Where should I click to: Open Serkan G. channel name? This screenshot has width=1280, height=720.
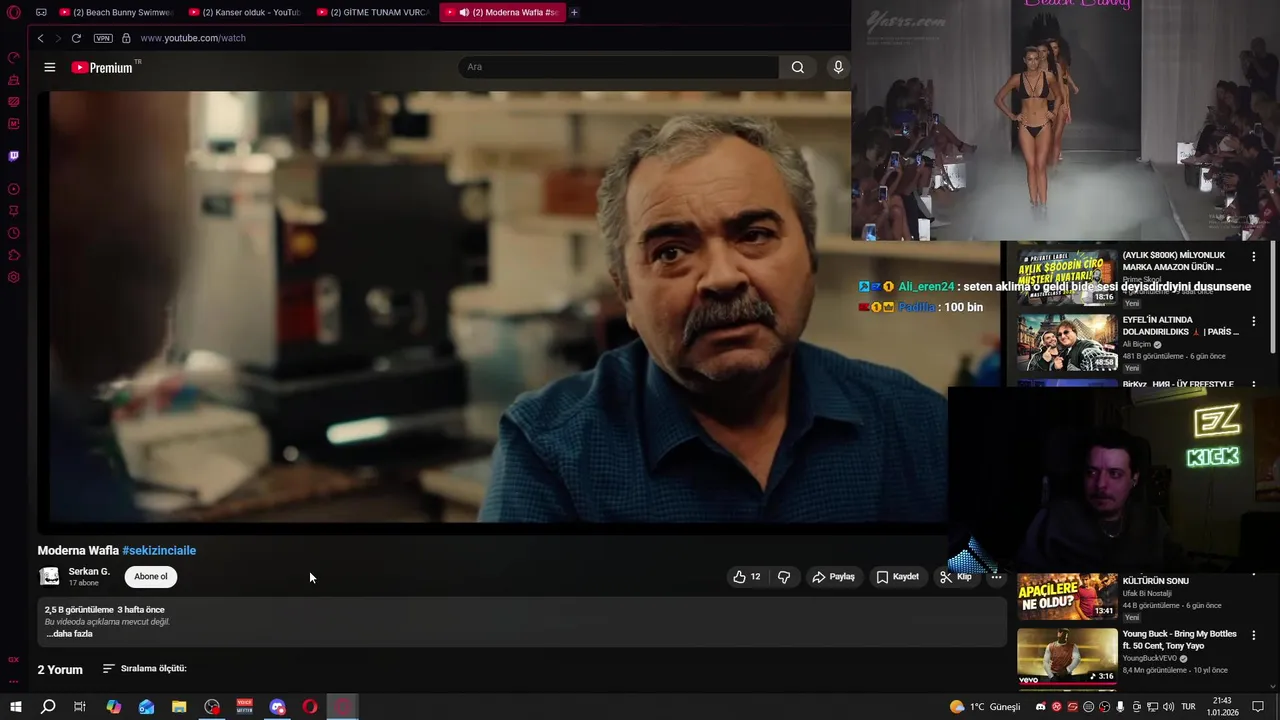tap(89, 572)
